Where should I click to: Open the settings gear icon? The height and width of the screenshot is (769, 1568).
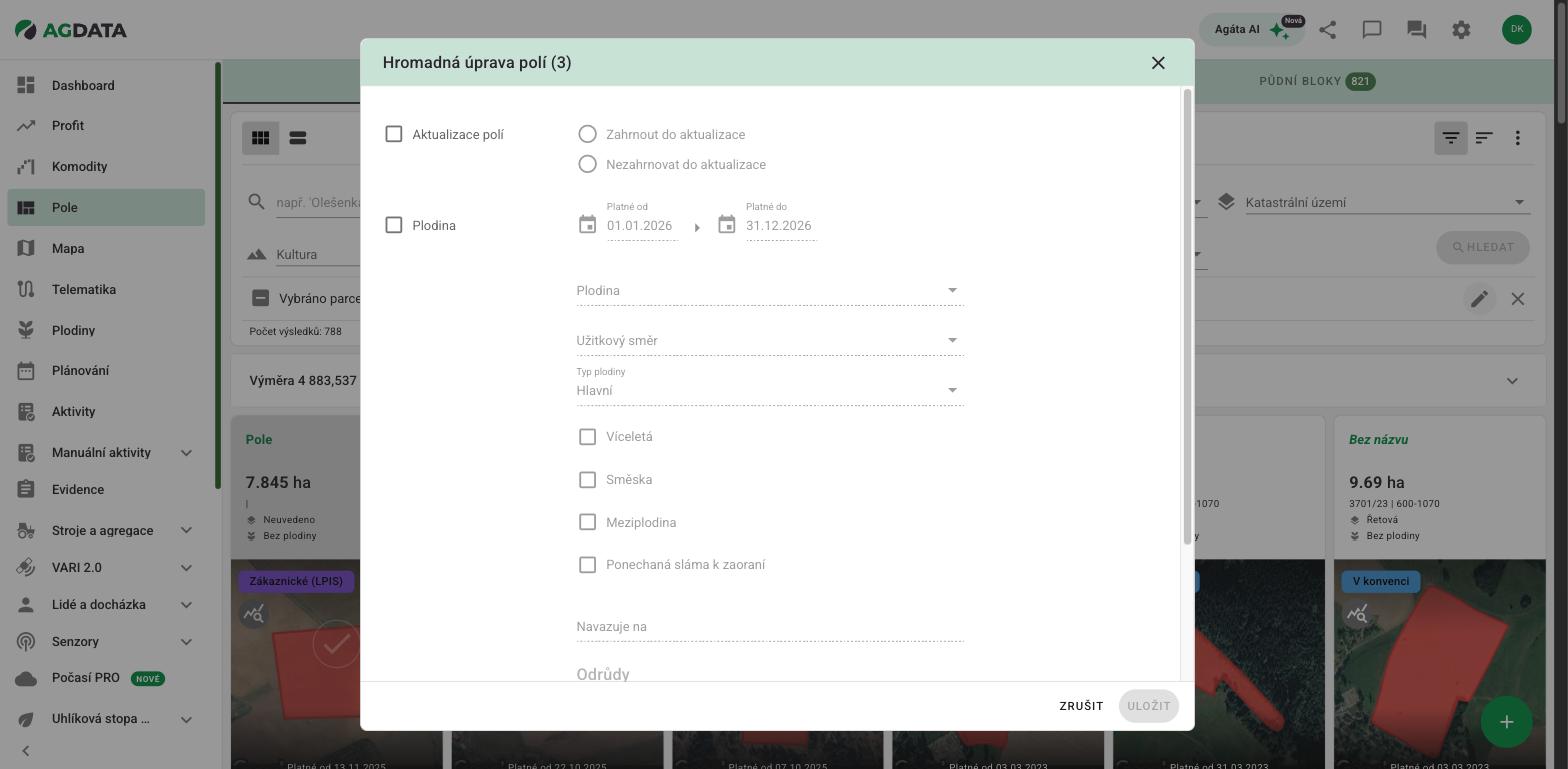point(1461,30)
